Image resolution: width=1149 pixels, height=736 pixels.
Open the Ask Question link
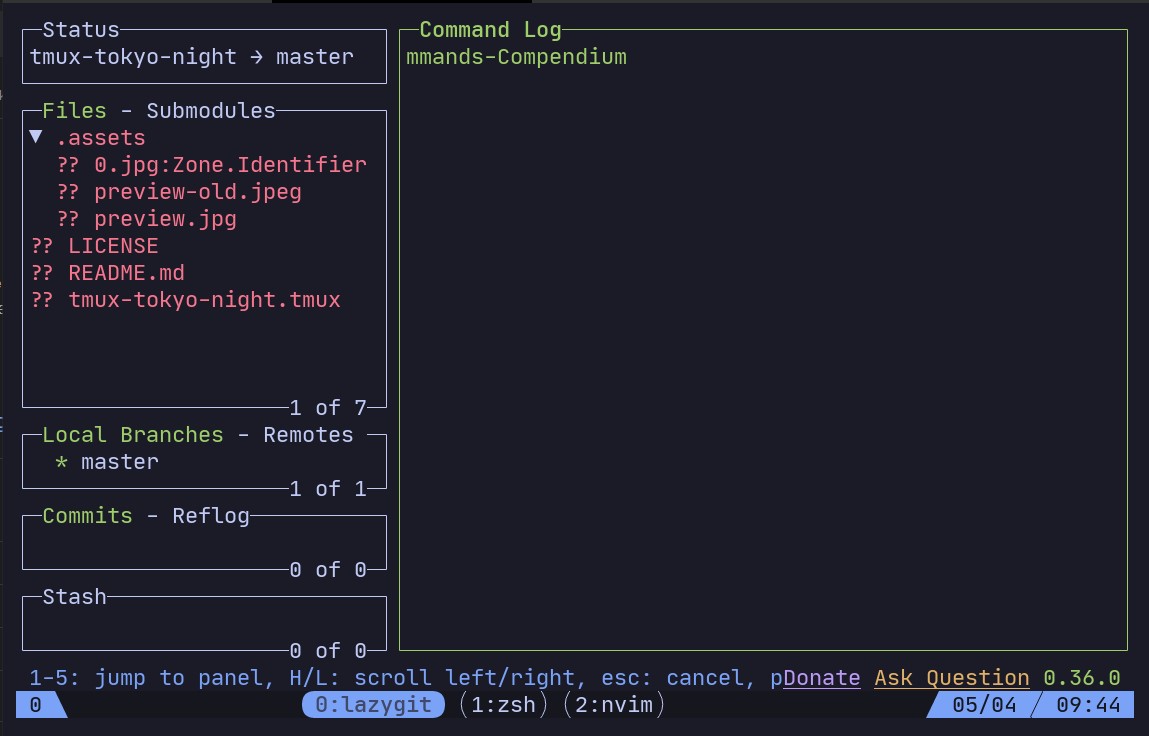pos(952,677)
